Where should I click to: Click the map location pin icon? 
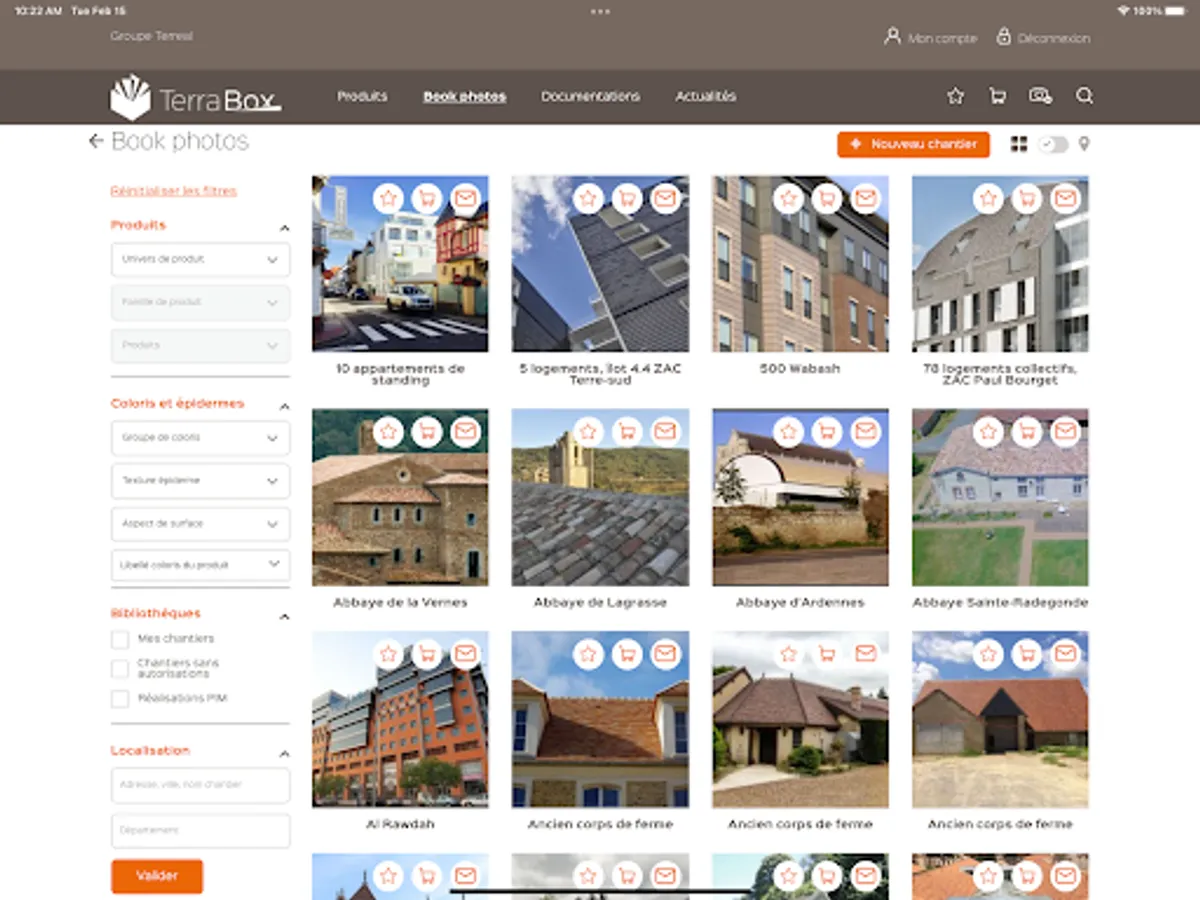1084,144
